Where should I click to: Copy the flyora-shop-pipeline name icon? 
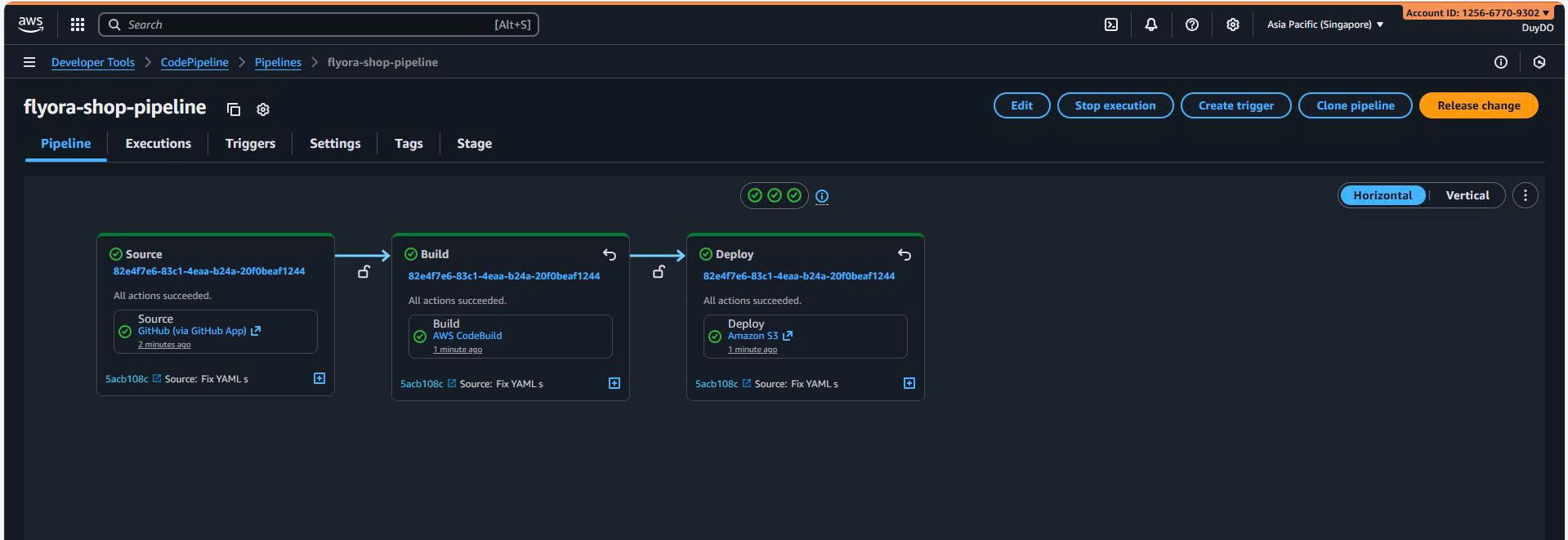(234, 109)
